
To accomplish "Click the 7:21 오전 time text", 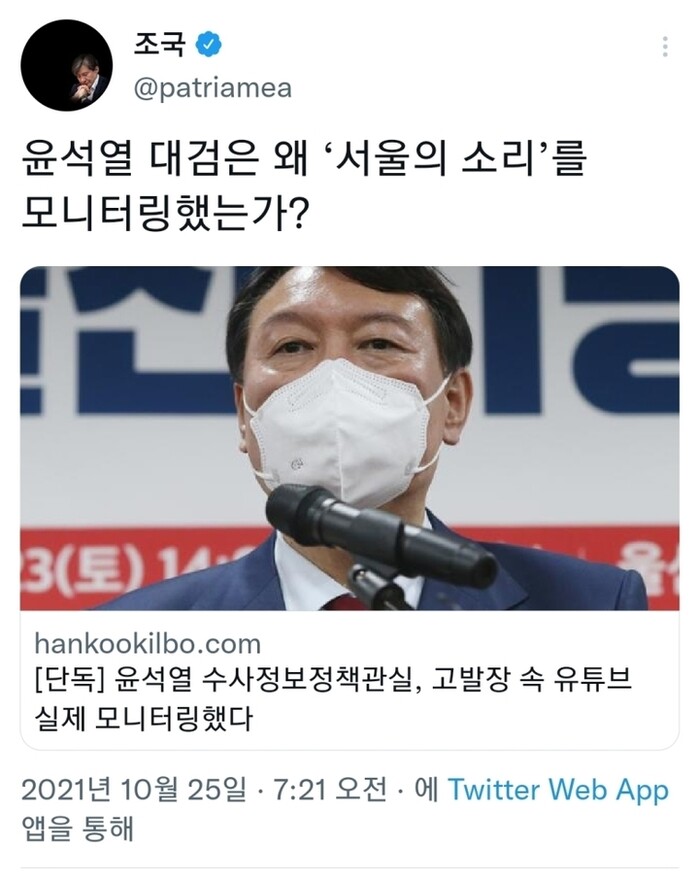I will pos(330,790).
